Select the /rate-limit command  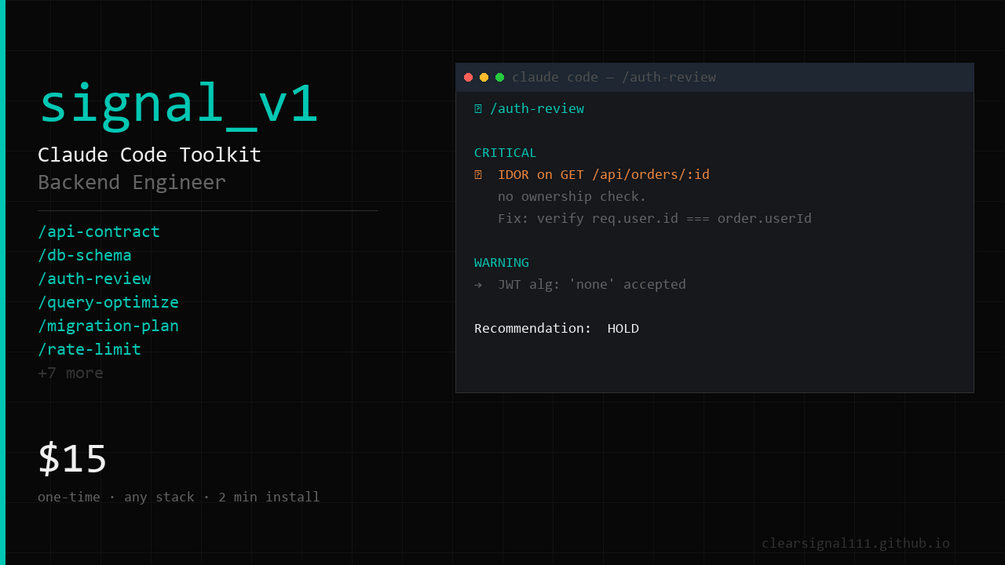coord(89,350)
